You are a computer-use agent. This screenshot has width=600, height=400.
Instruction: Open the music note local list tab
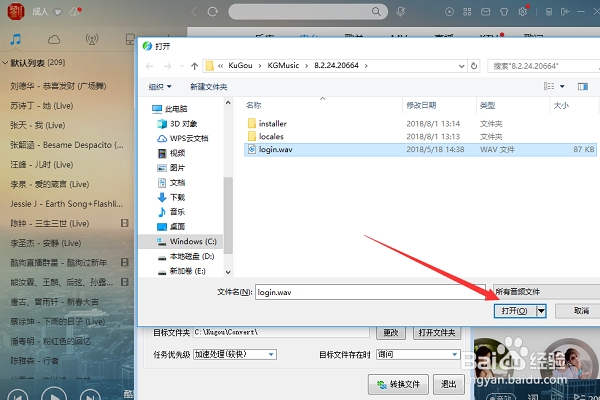pyautogui.click(x=16, y=39)
